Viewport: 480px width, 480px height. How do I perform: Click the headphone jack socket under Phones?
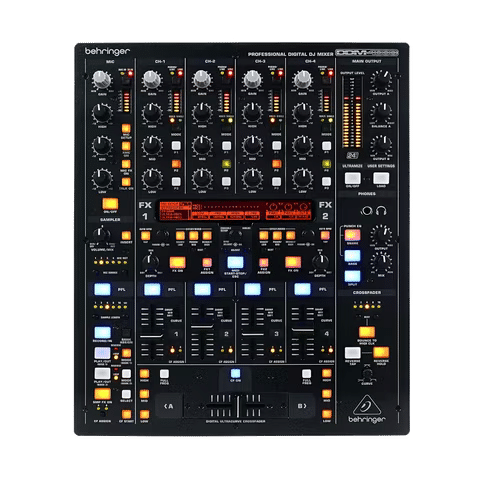pyautogui.click(x=367, y=211)
